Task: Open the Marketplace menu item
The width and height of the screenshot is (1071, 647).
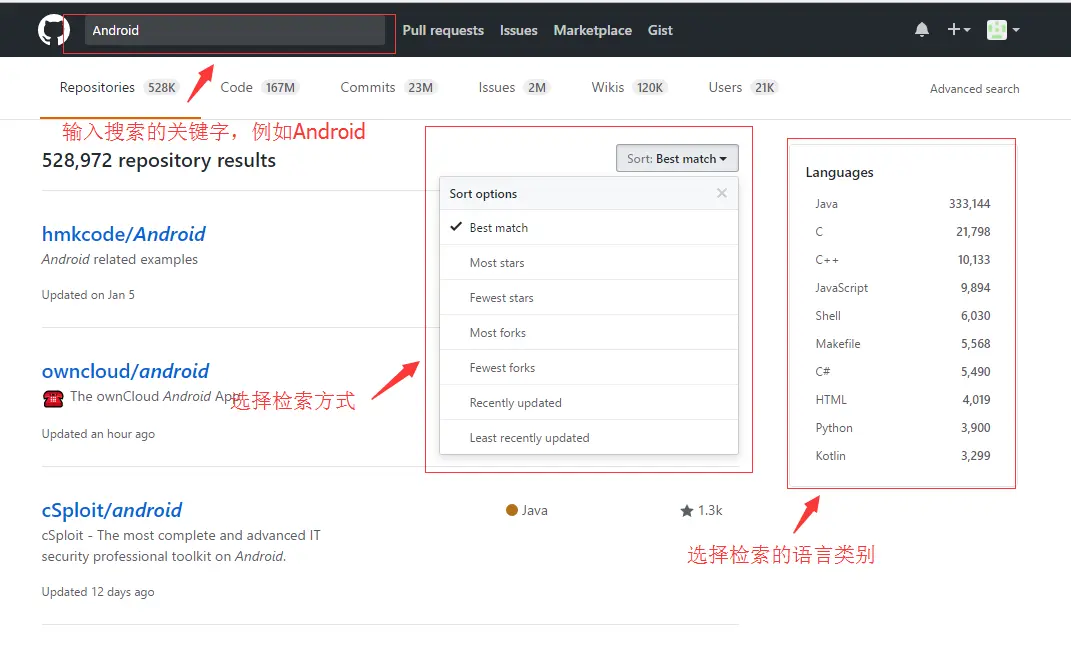Action: point(592,30)
